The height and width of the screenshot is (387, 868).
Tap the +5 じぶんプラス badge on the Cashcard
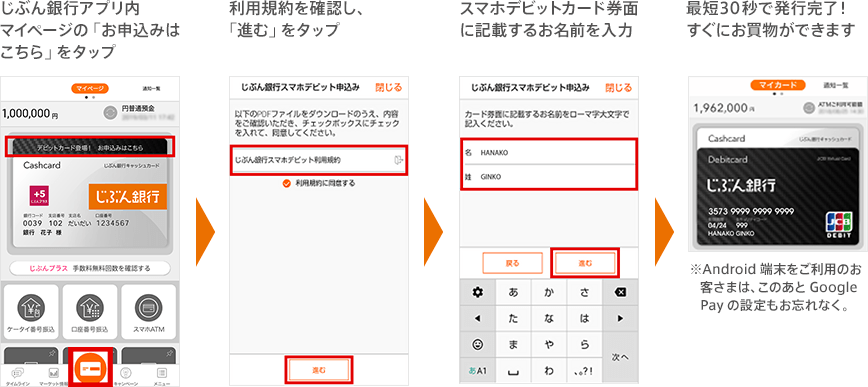(x=39, y=196)
